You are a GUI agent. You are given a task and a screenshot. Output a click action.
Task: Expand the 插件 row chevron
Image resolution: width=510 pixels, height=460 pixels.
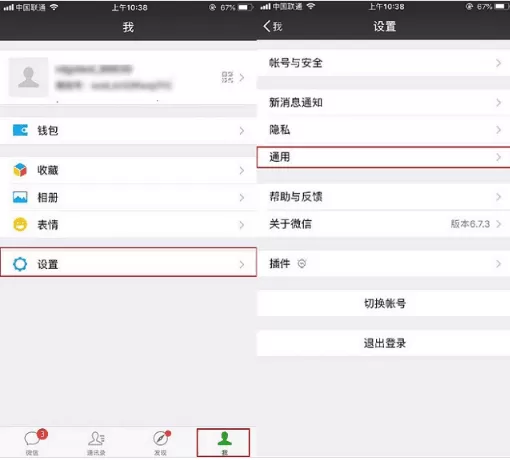point(498,264)
